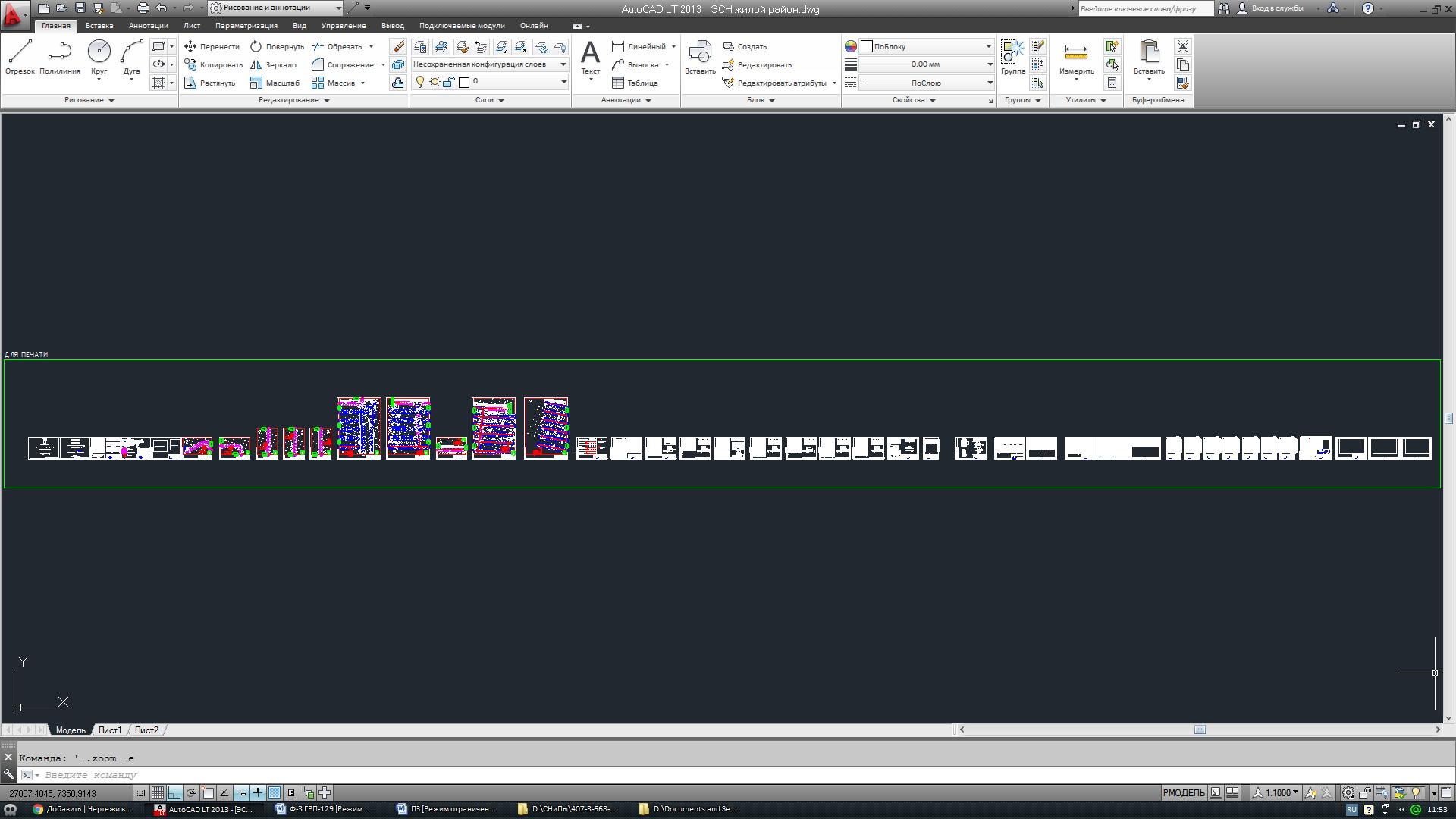
Task: Toggle snap mode in status bar
Action: (x=141, y=792)
